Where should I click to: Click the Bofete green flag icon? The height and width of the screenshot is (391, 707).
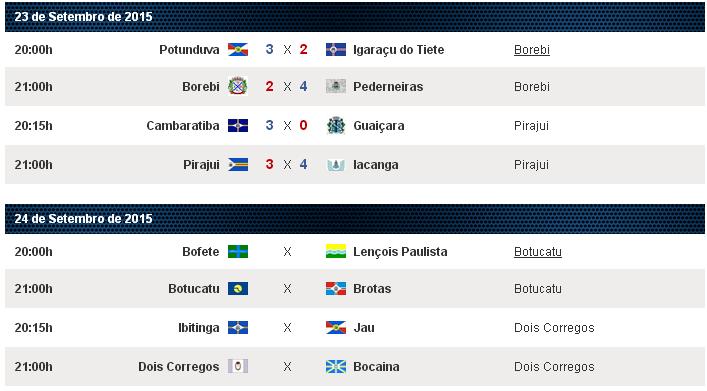point(238,251)
